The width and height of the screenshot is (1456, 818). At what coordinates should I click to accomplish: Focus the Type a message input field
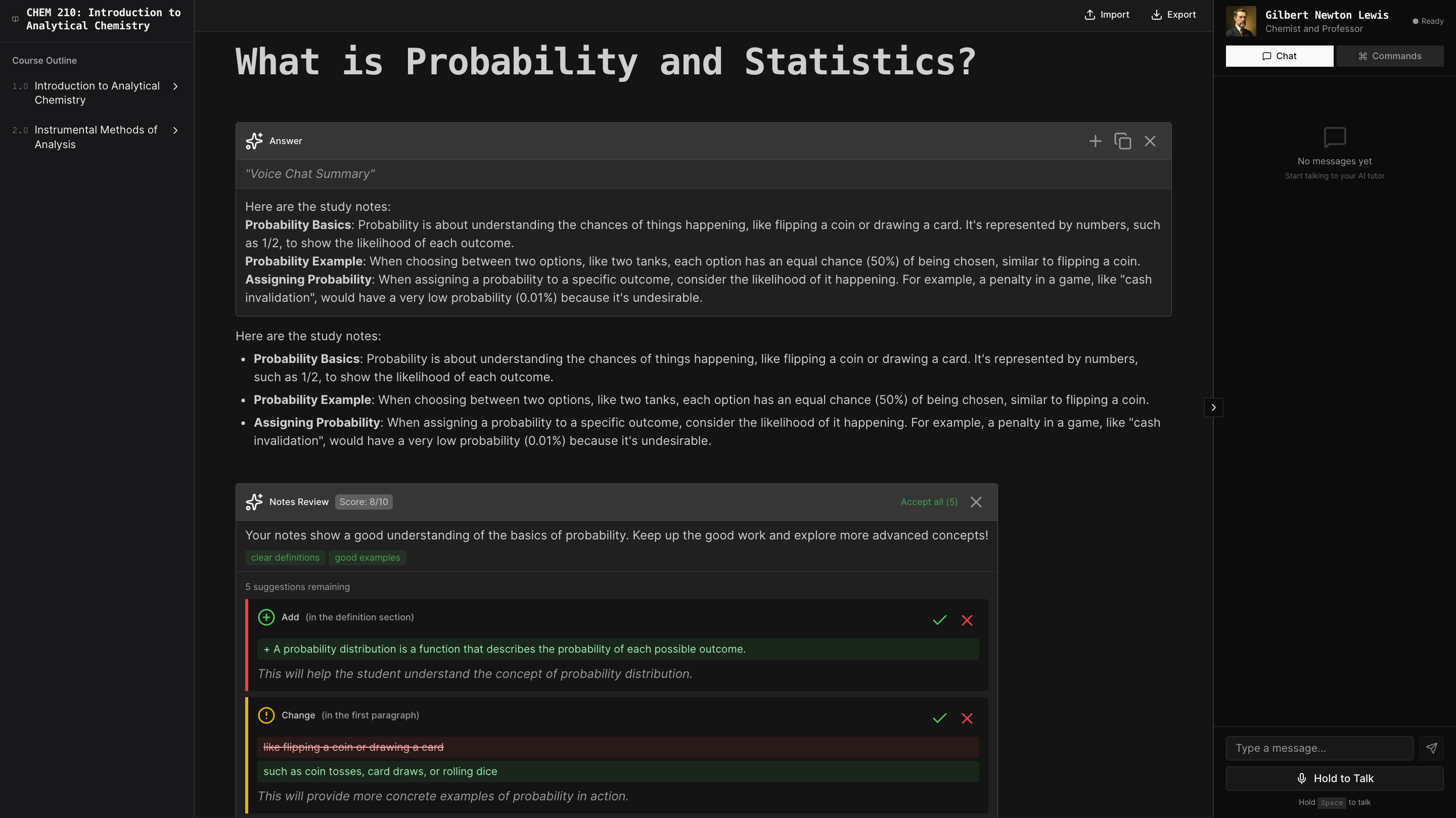[1319, 748]
